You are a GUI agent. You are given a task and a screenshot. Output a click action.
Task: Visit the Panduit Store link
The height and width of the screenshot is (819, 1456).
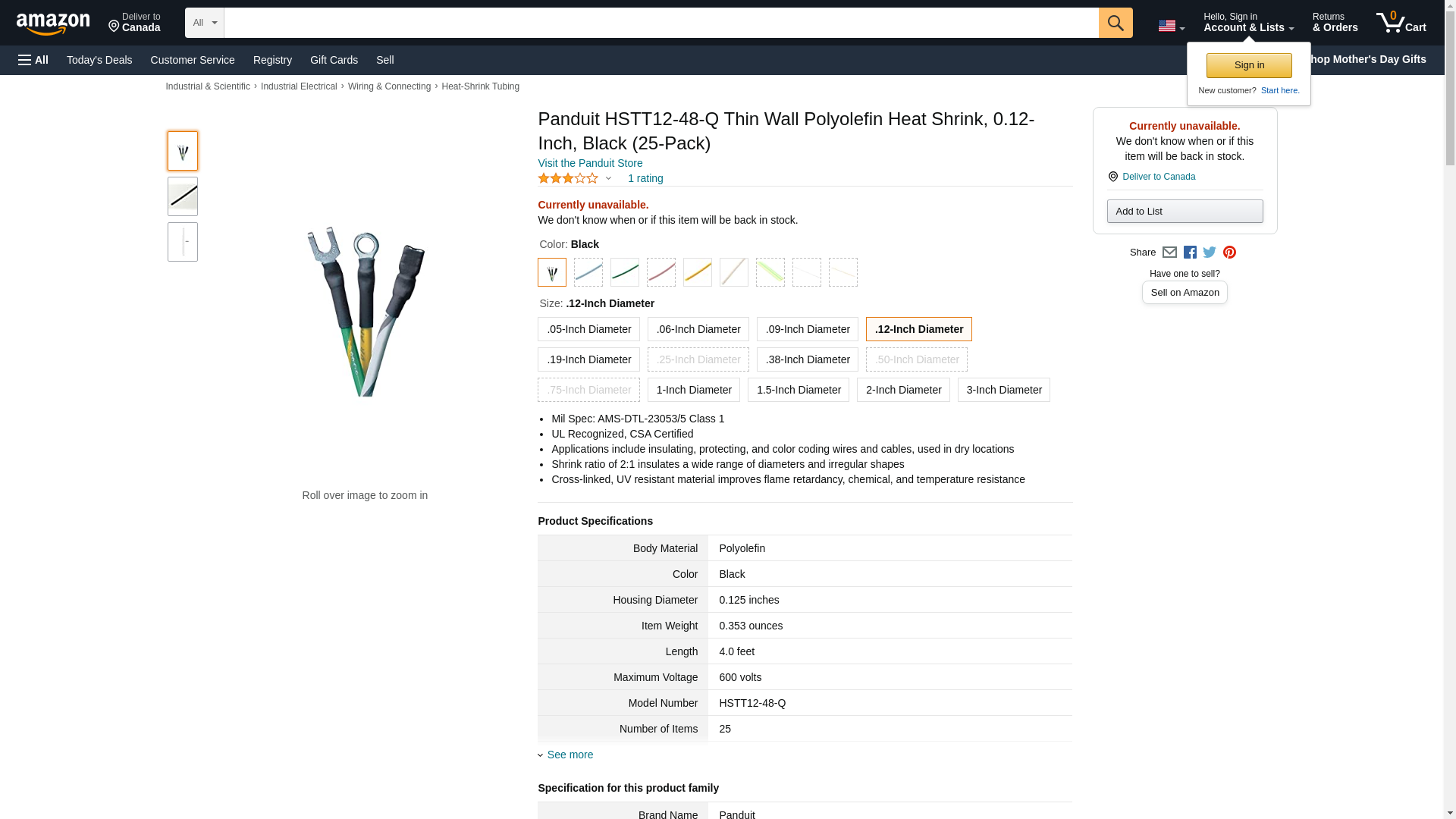590,163
